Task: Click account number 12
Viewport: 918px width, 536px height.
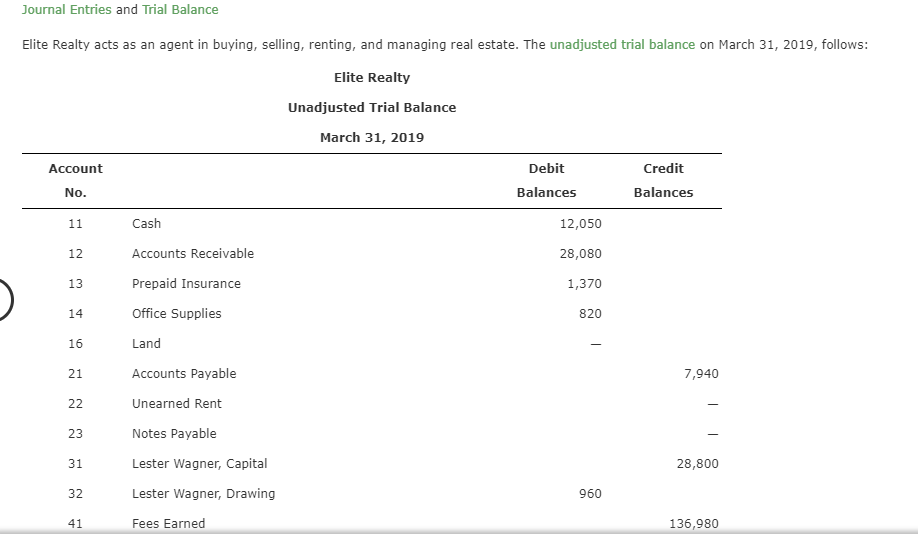Action: 76,253
